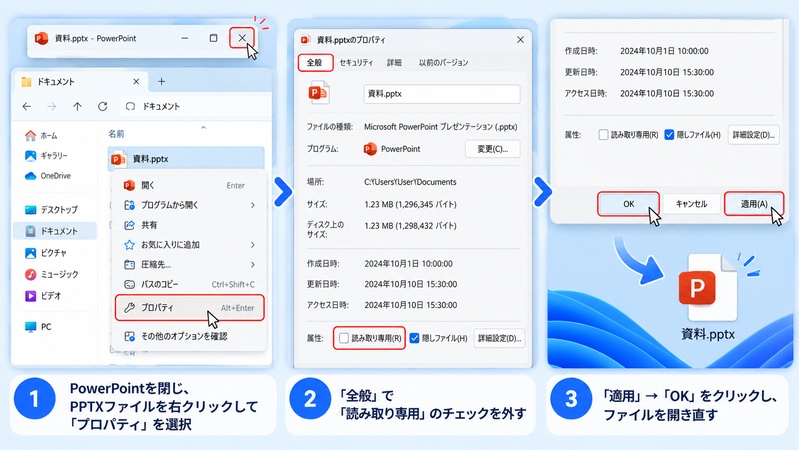Switch to セキュリティ tab
The height and width of the screenshot is (450, 799).
pyautogui.click(x=356, y=63)
